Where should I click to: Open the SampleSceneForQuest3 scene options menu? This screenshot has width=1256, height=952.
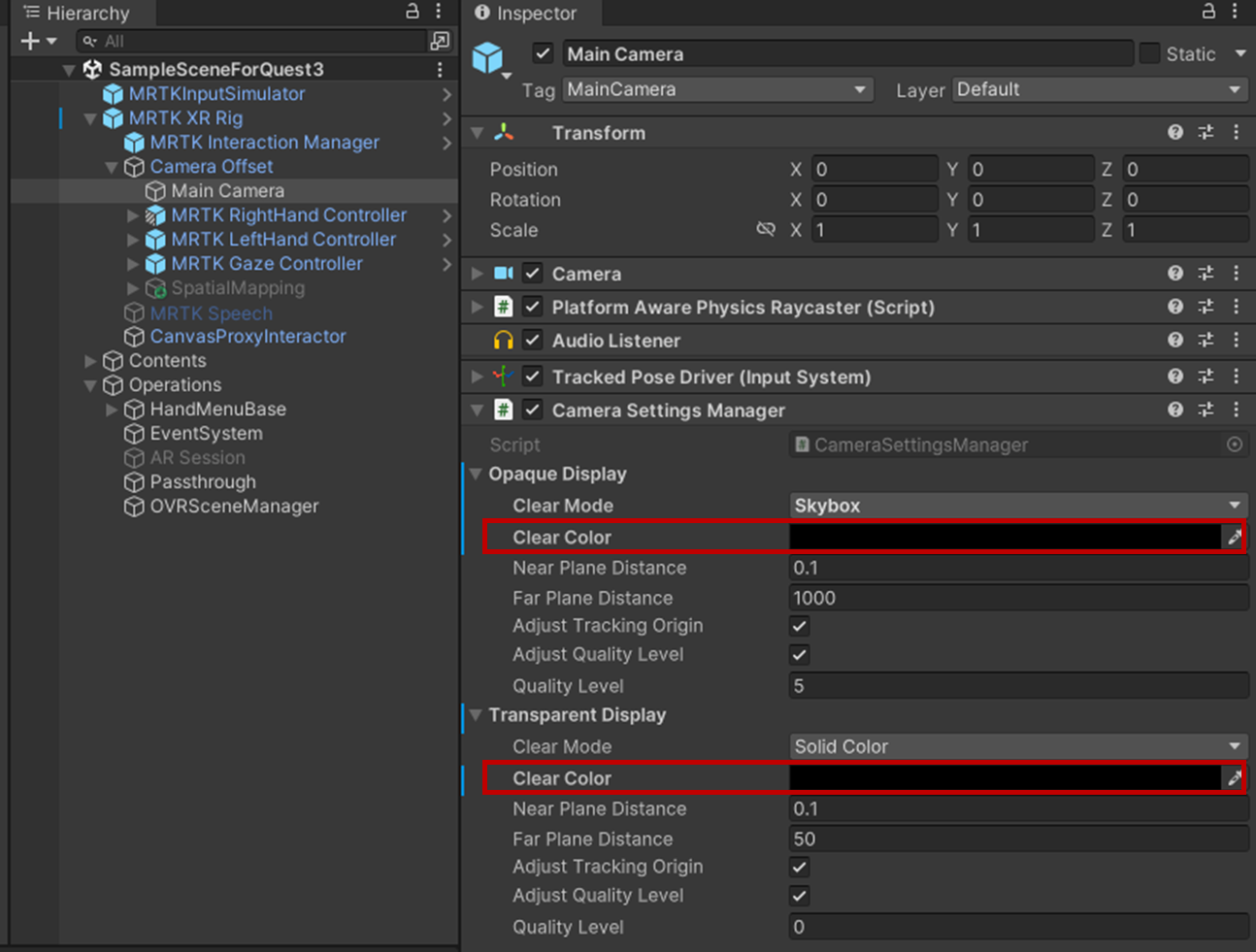coord(440,69)
